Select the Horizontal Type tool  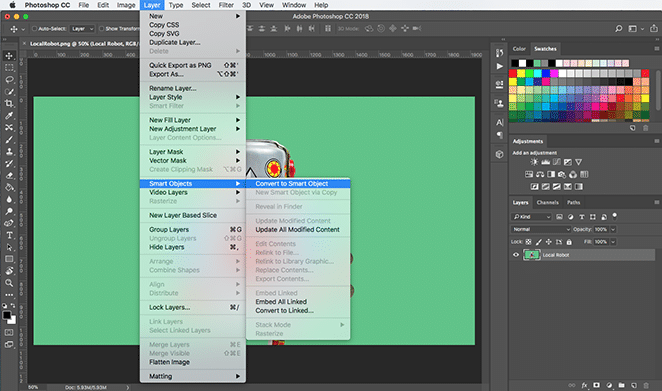pyautogui.click(x=9, y=235)
